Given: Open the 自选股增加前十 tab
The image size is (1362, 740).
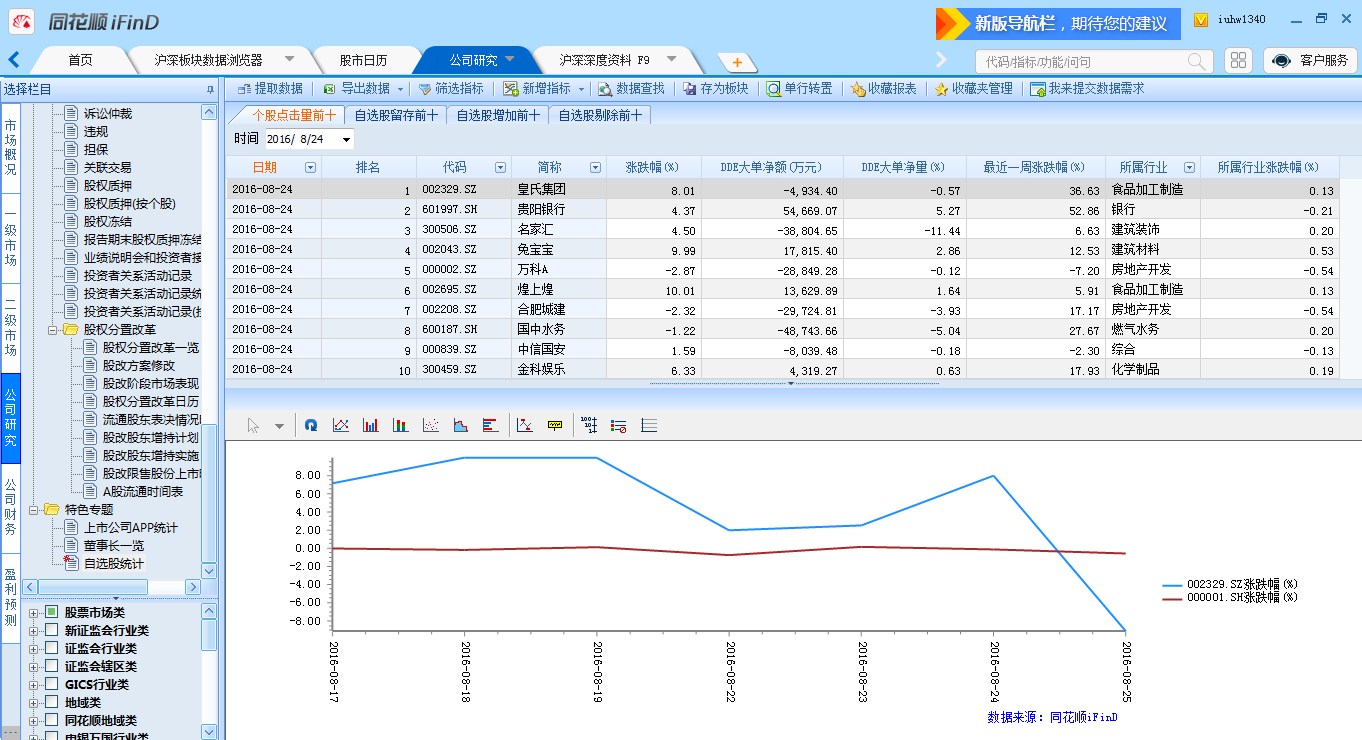Looking at the screenshot, I should click(x=498, y=115).
